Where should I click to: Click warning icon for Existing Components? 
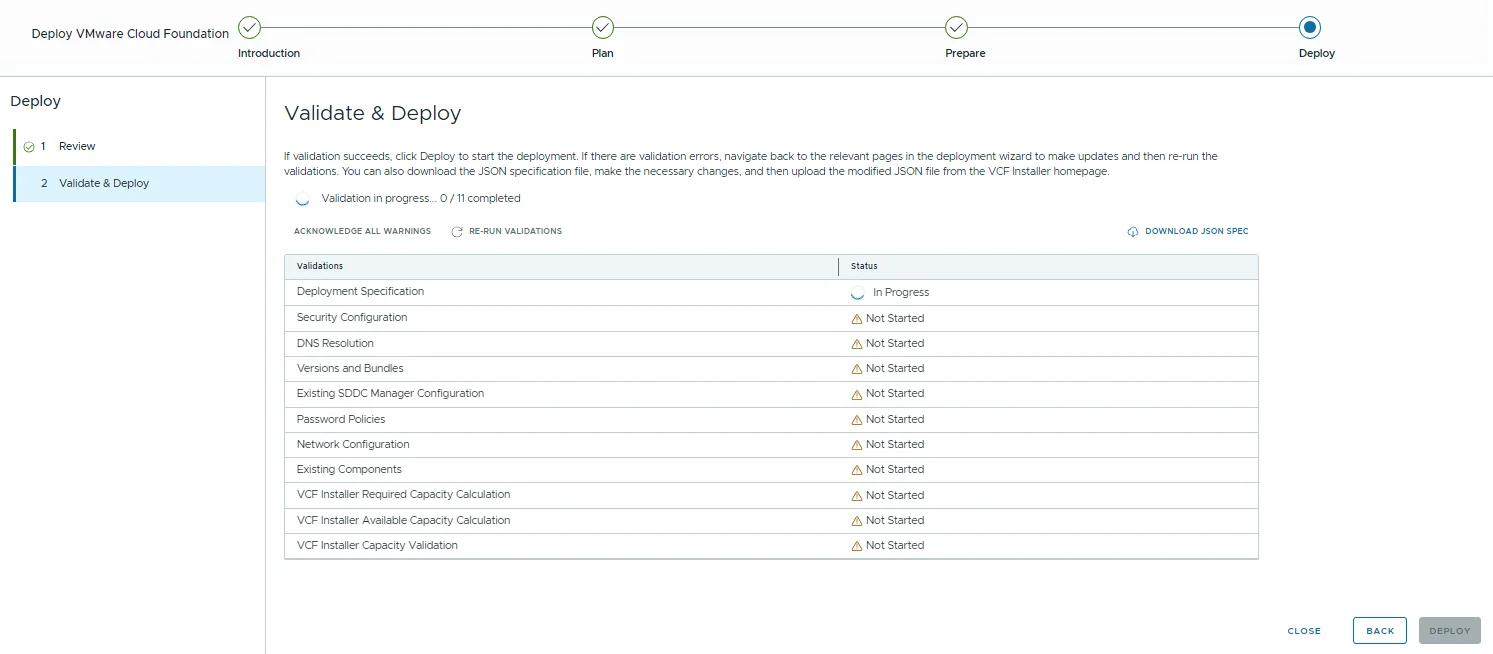(856, 470)
